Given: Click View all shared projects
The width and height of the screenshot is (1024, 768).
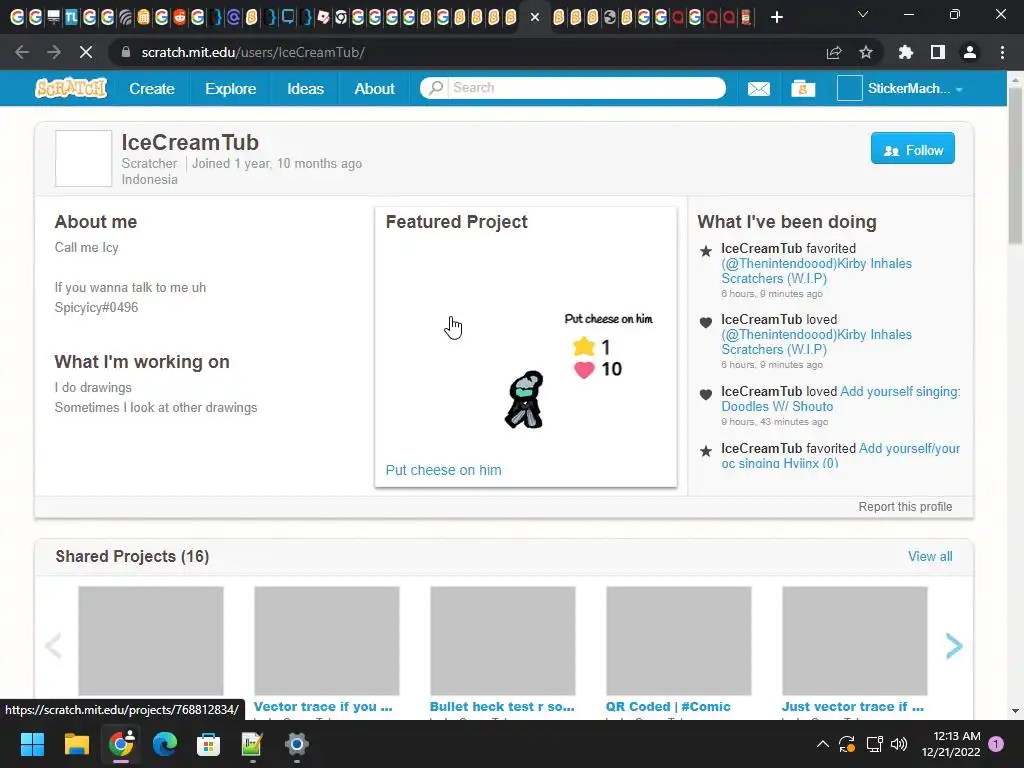Looking at the screenshot, I should (930, 556).
